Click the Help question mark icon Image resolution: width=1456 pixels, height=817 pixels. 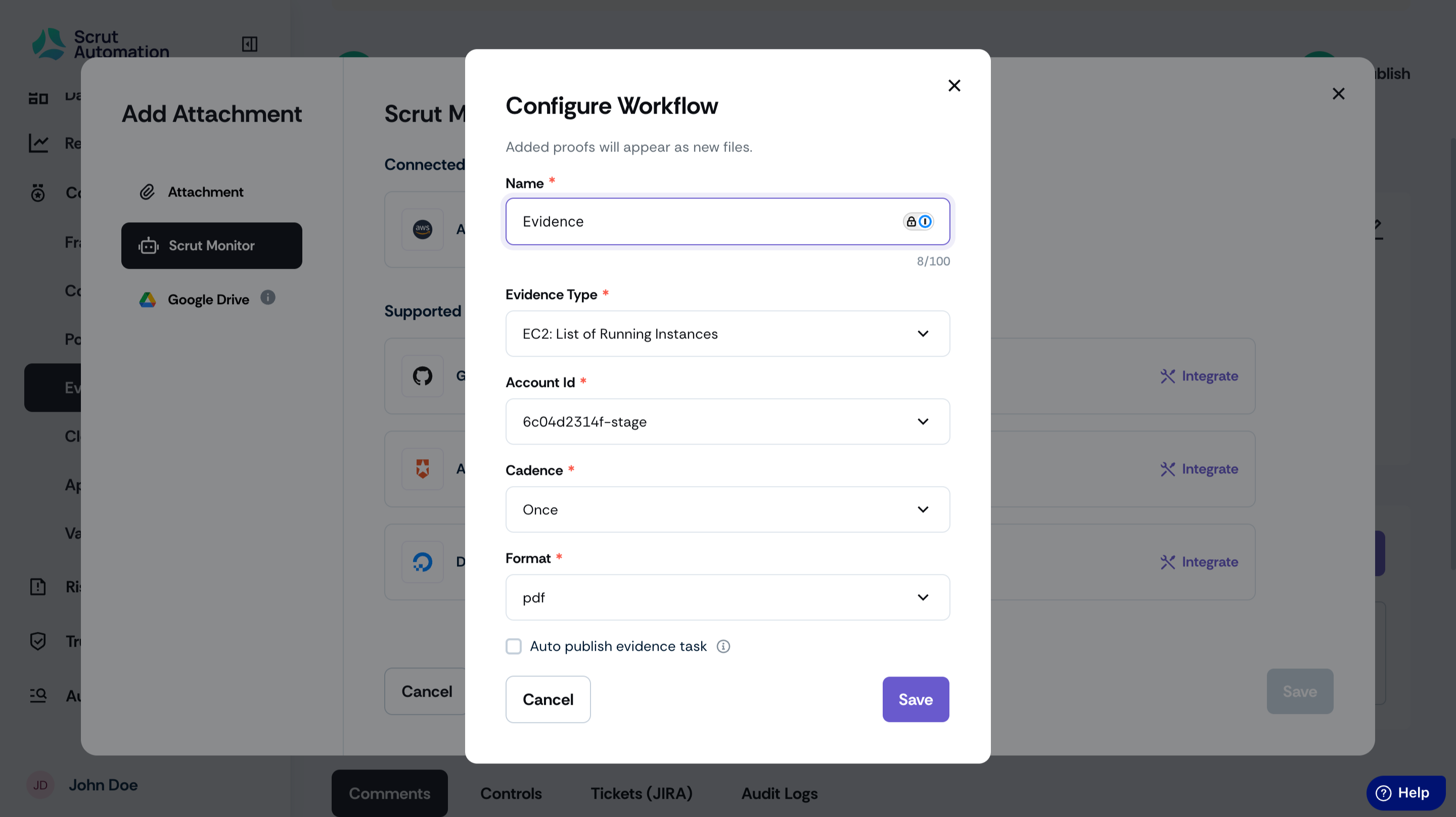pyautogui.click(x=1383, y=793)
